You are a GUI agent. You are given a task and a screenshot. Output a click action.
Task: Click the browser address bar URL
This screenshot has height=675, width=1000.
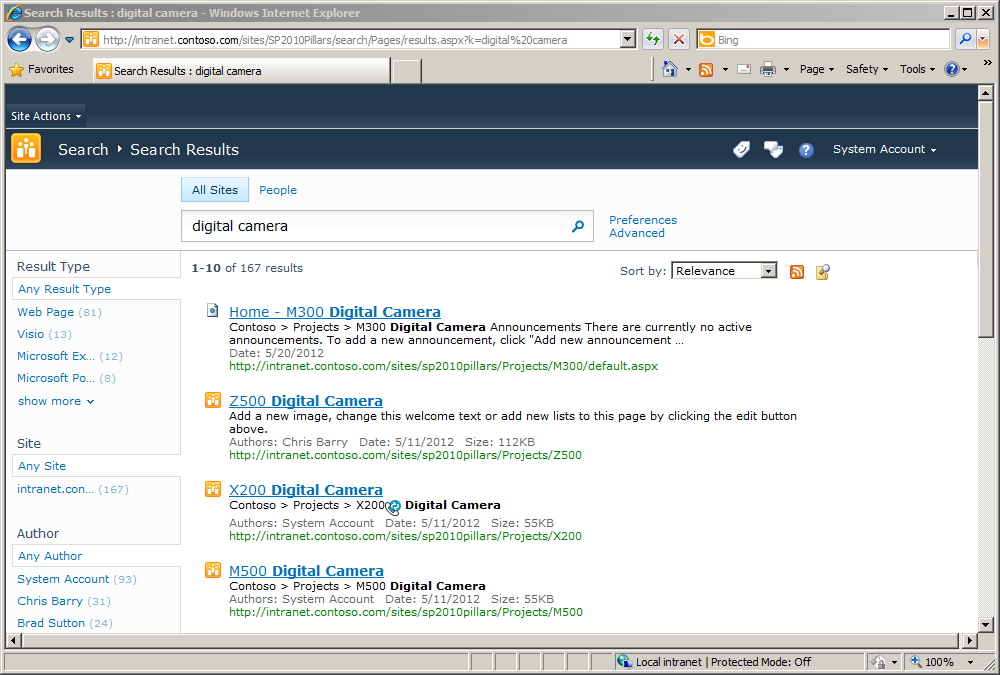coord(360,40)
